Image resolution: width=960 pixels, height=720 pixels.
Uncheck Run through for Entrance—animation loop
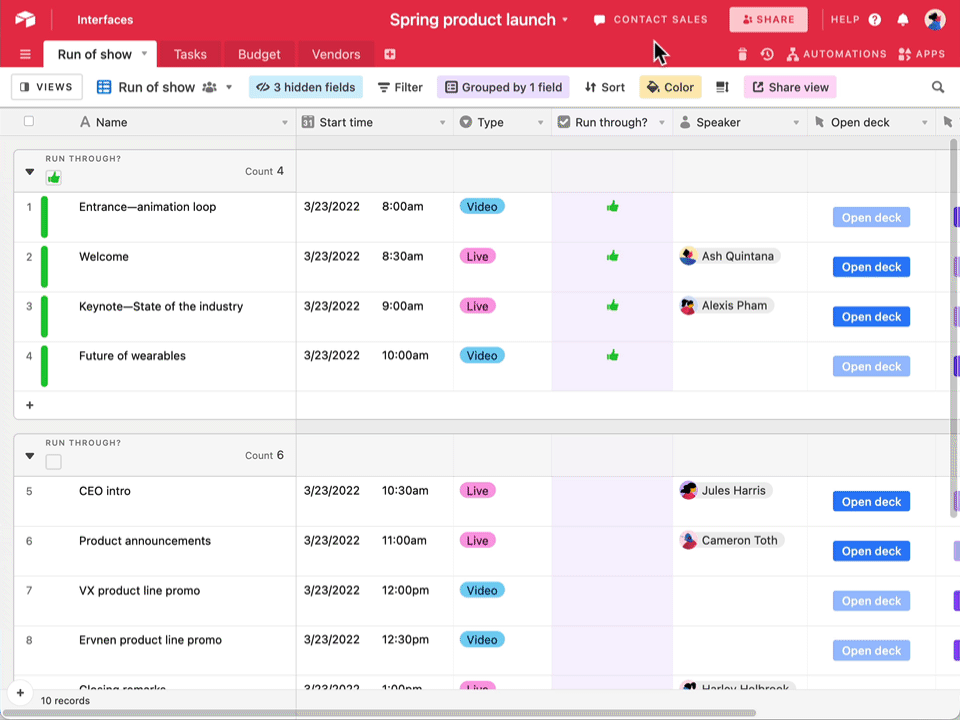click(x=612, y=206)
